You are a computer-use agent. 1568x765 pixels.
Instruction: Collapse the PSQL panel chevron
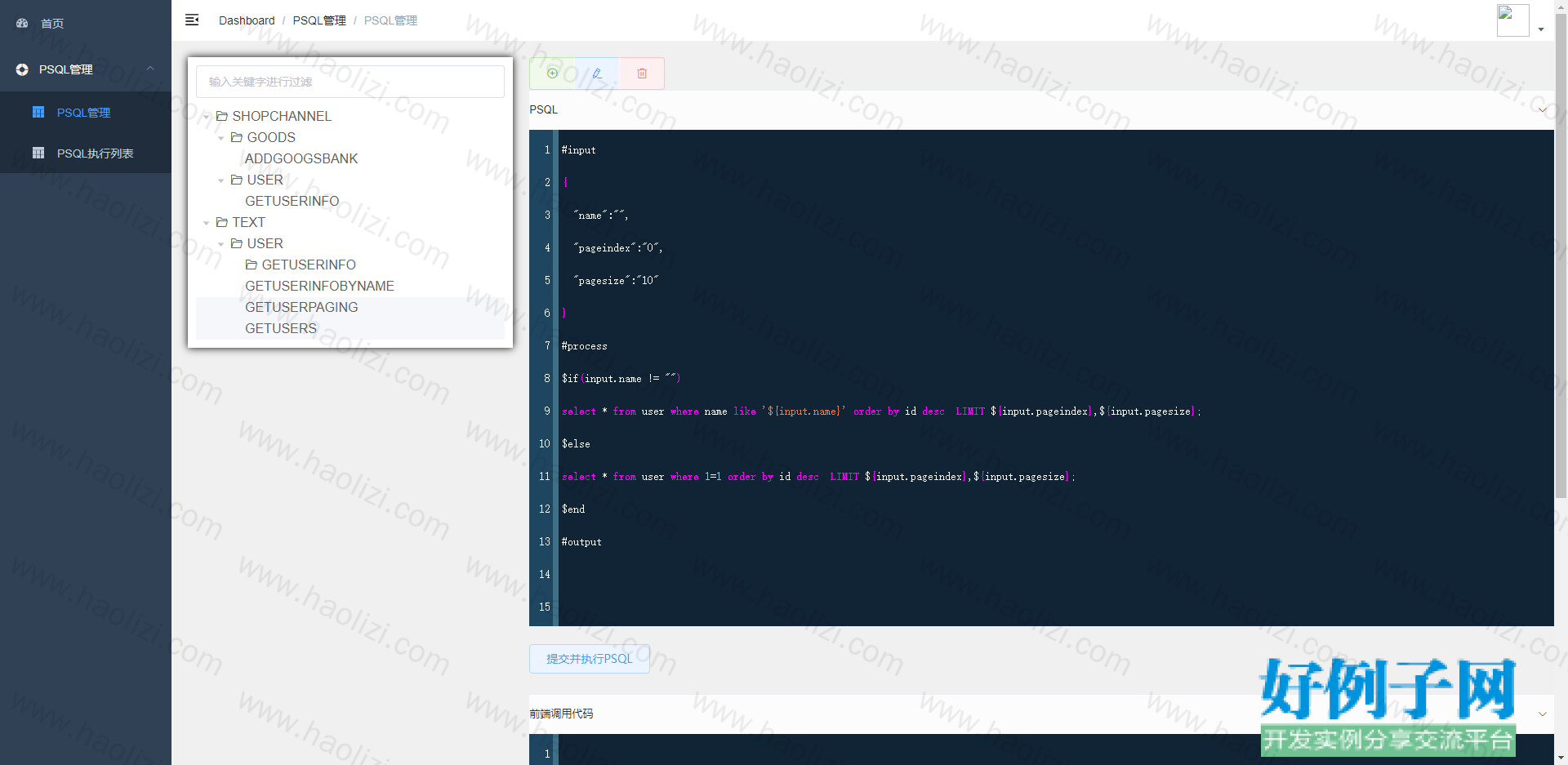1543,109
